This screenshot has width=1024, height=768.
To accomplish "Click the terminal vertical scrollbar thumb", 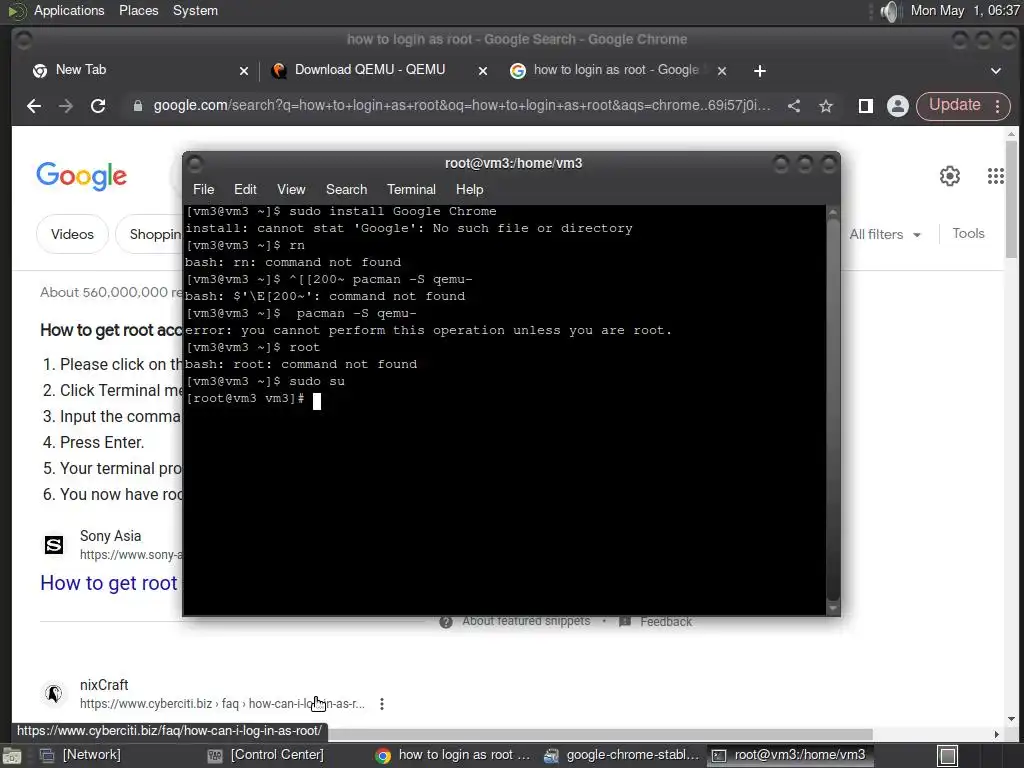I will click(x=833, y=410).
